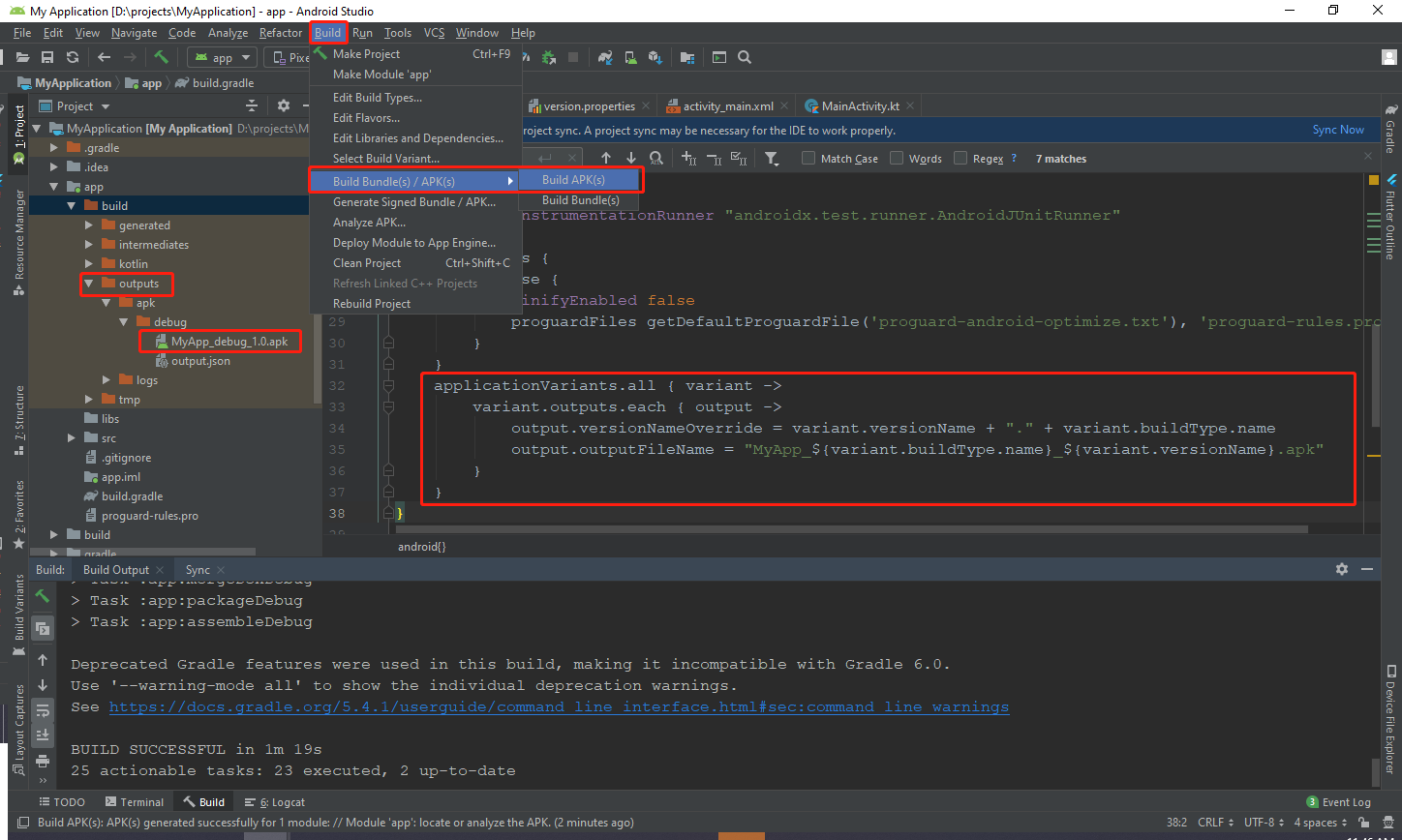The image size is (1402, 840).
Task: Open Project Structure dialog
Action: (687, 57)
